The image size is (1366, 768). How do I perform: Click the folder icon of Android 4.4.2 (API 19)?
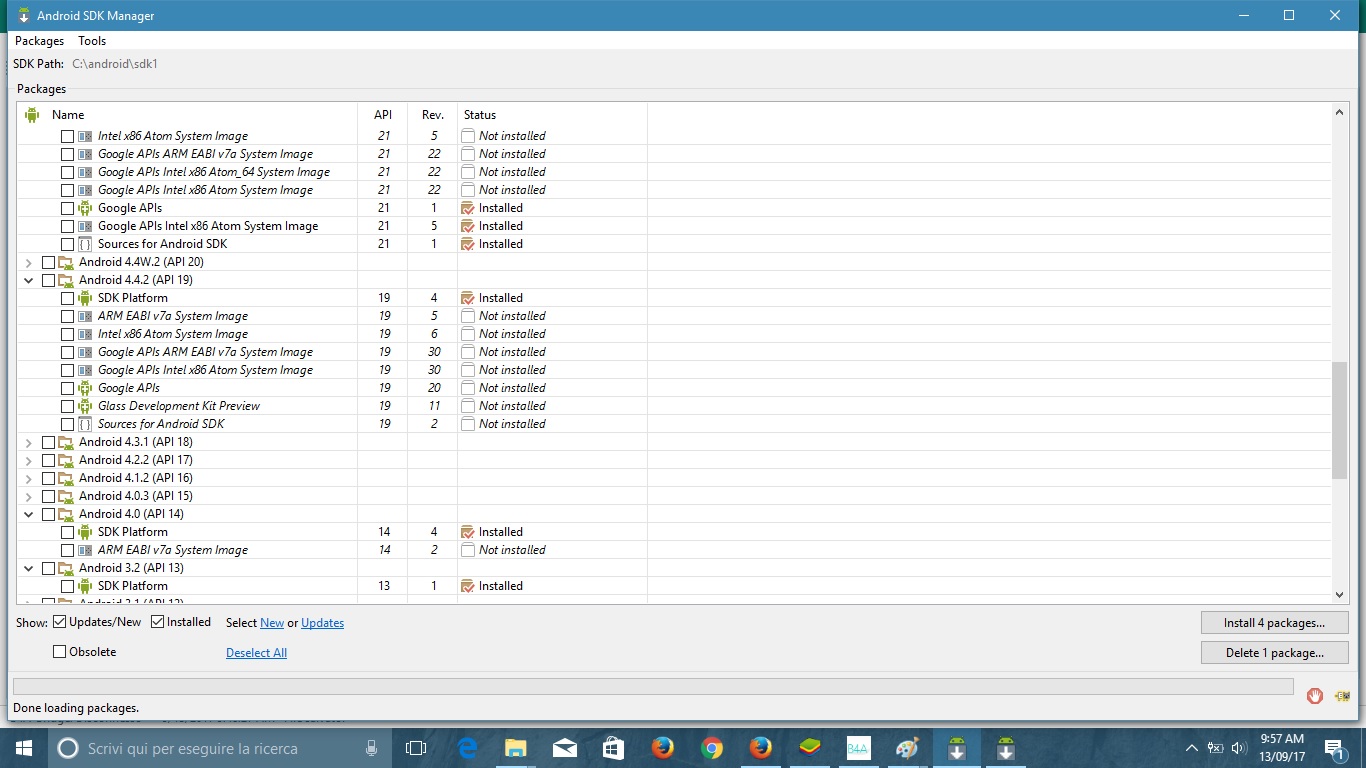[x=66, y=280]
